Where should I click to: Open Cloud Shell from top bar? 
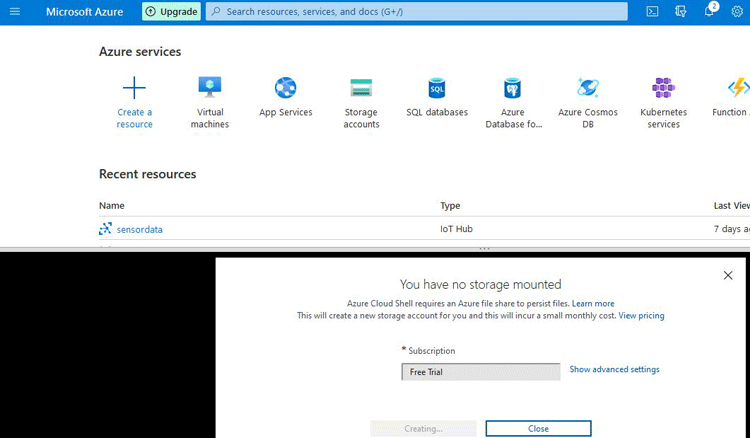coord(652,11)
